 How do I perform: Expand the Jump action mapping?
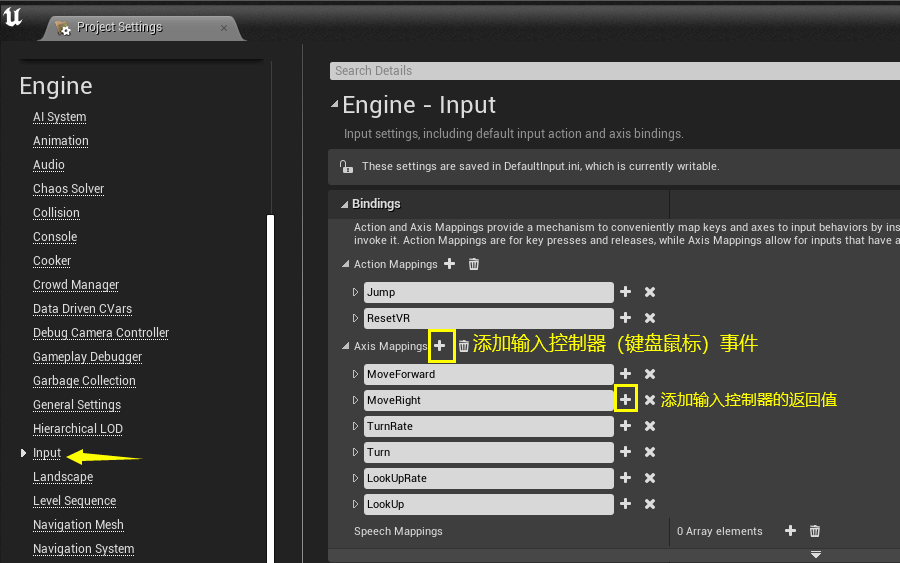pyautogui.click(x=355, y=292)
